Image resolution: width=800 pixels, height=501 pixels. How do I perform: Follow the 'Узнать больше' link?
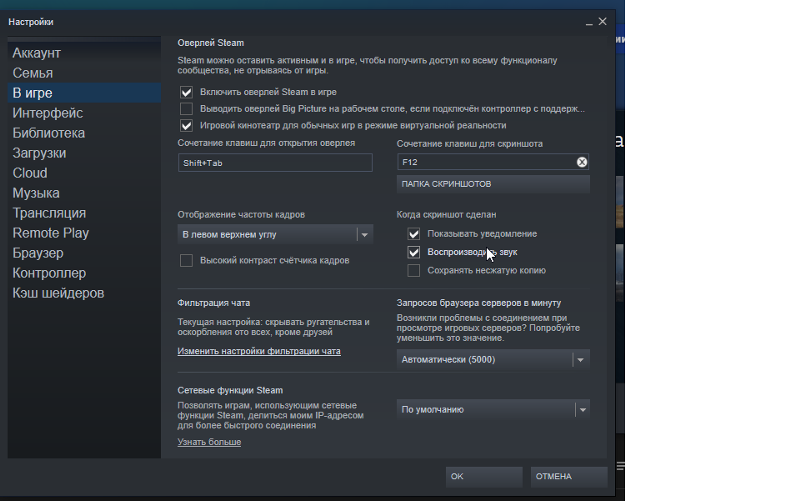tap(209, 442)
